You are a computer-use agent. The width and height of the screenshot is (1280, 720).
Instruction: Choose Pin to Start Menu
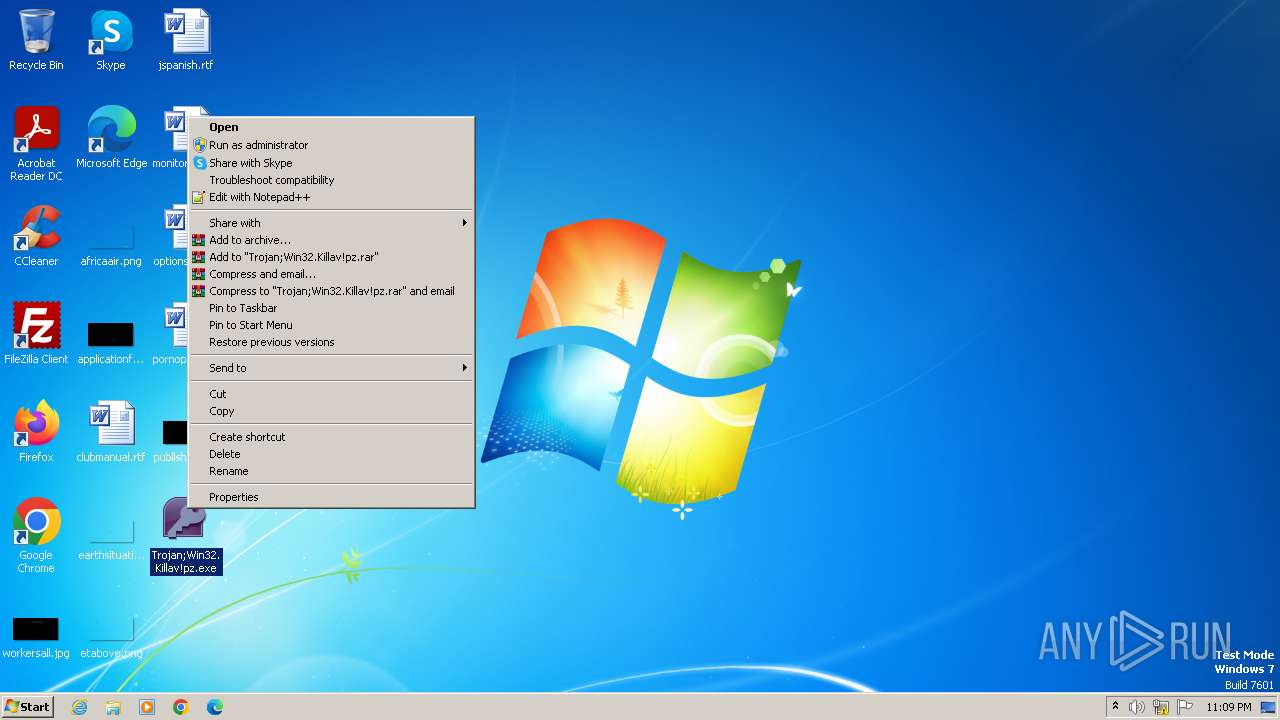[x=331, y=325]
